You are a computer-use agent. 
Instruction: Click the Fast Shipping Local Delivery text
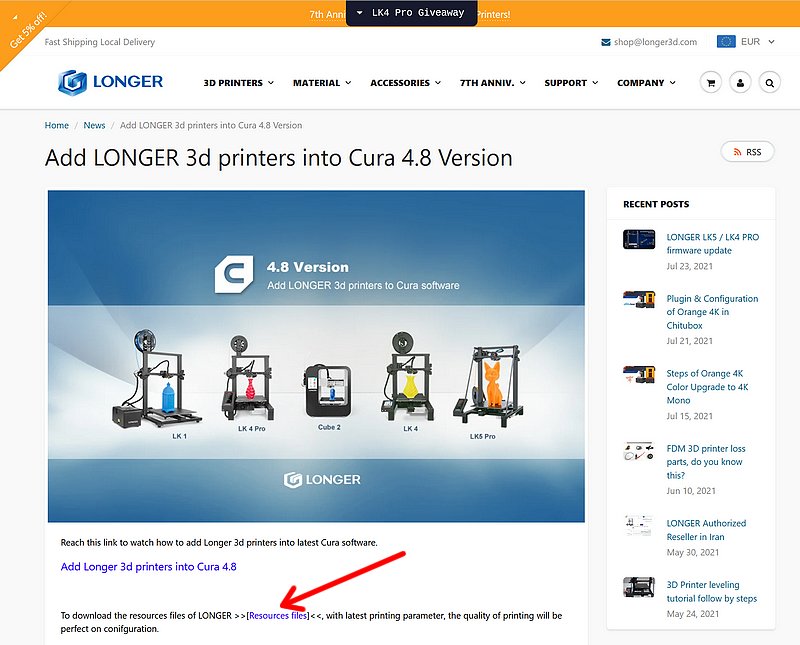[99, 42]
